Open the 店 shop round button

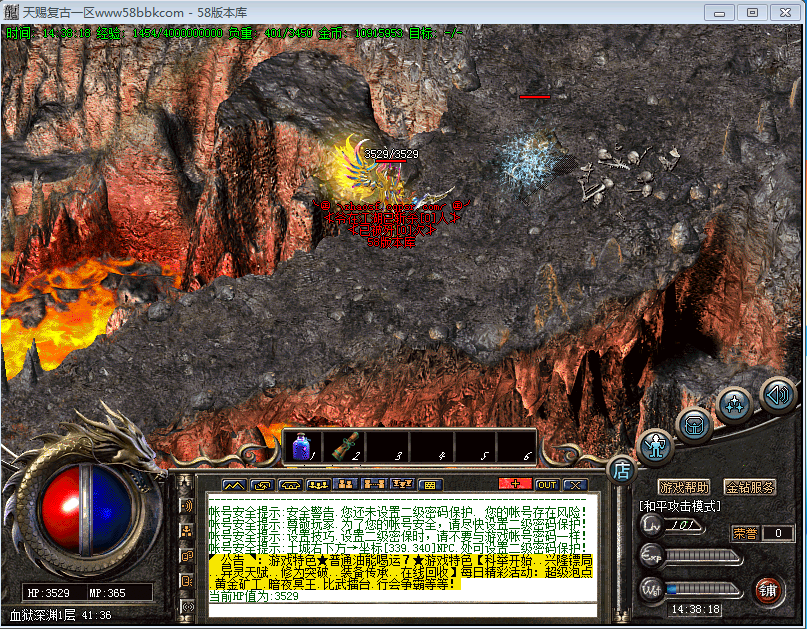621,469
